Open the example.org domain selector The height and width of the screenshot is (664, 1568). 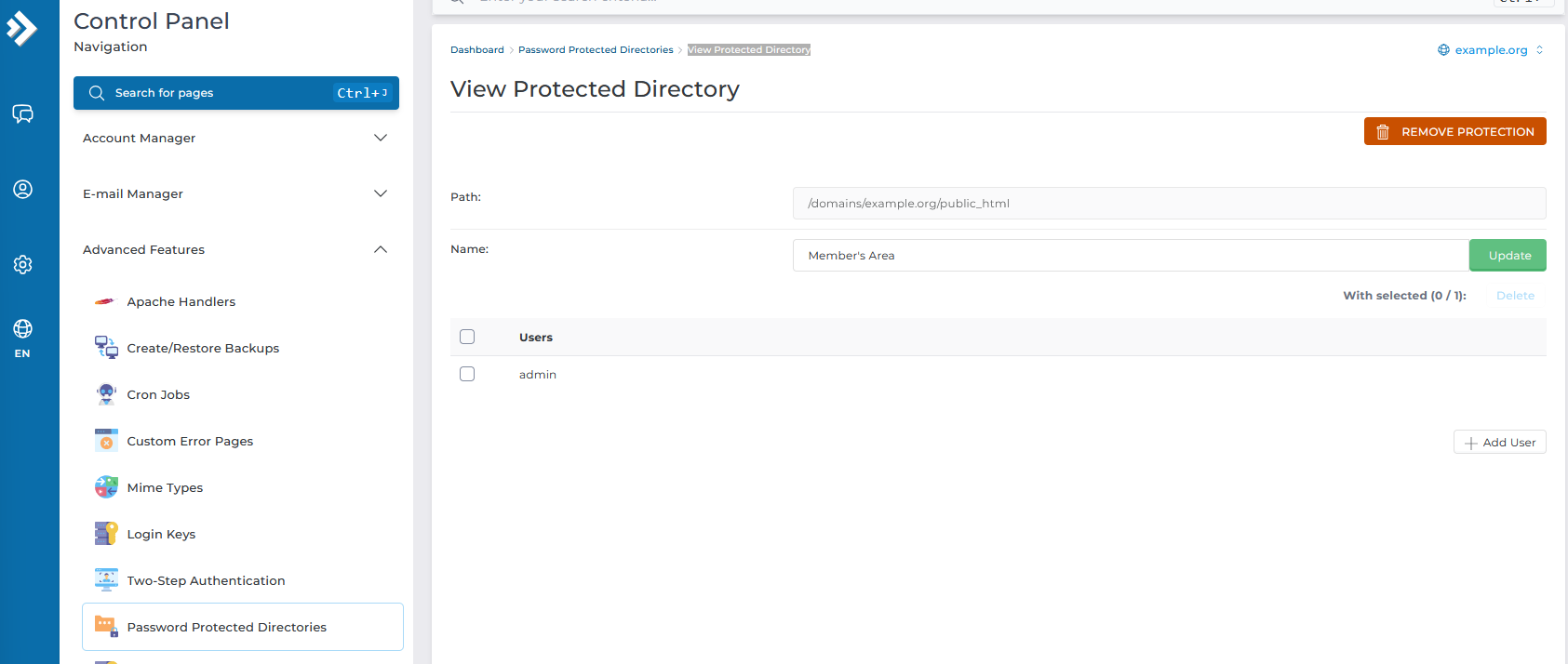pyautogui.click(x=1490, y=50)
